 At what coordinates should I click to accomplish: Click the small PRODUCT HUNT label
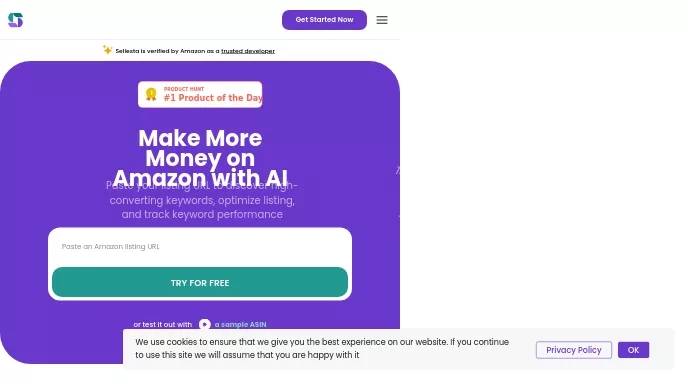point(184,89)
